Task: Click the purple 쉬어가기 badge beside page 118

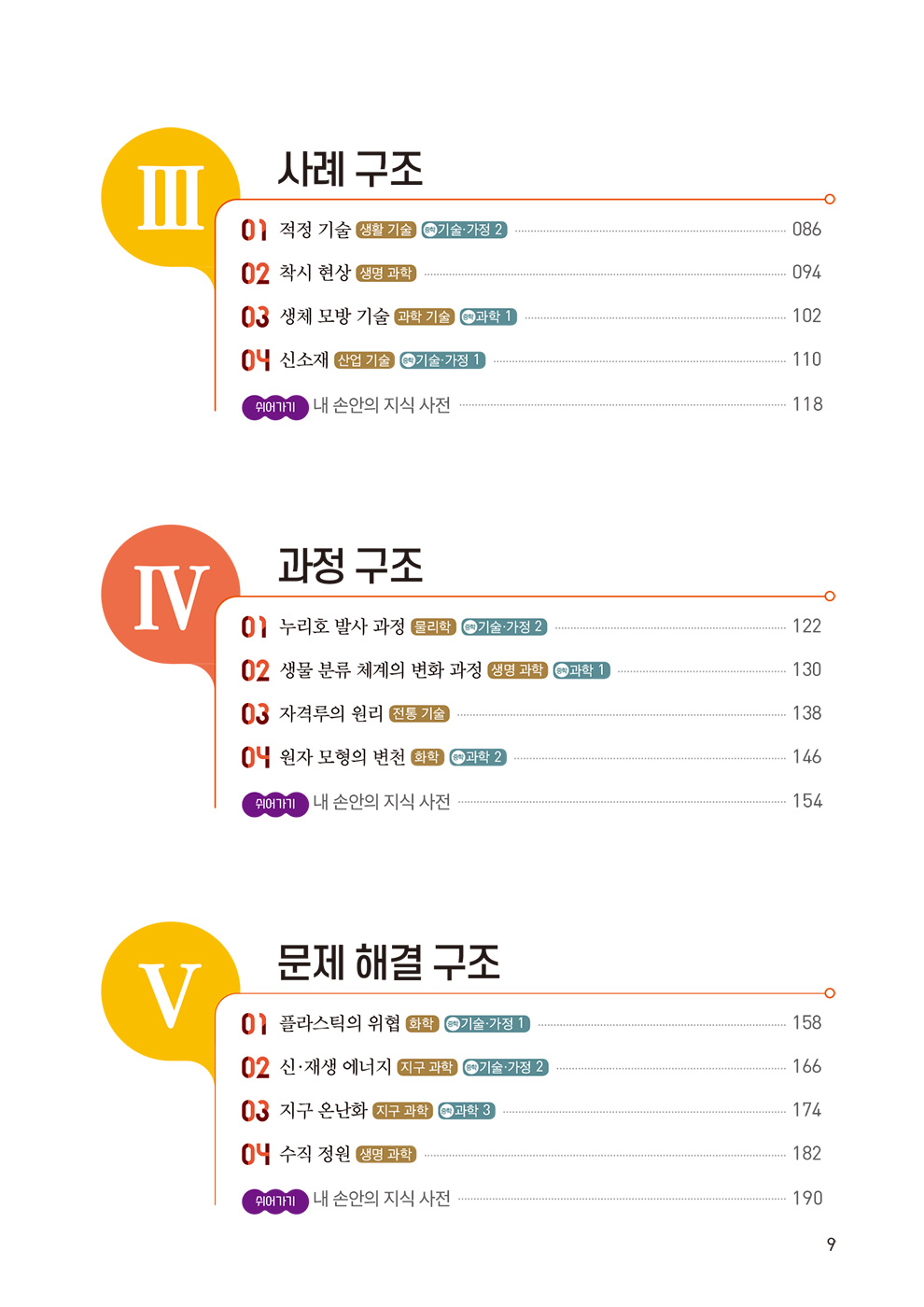Action: coord(274,407)
